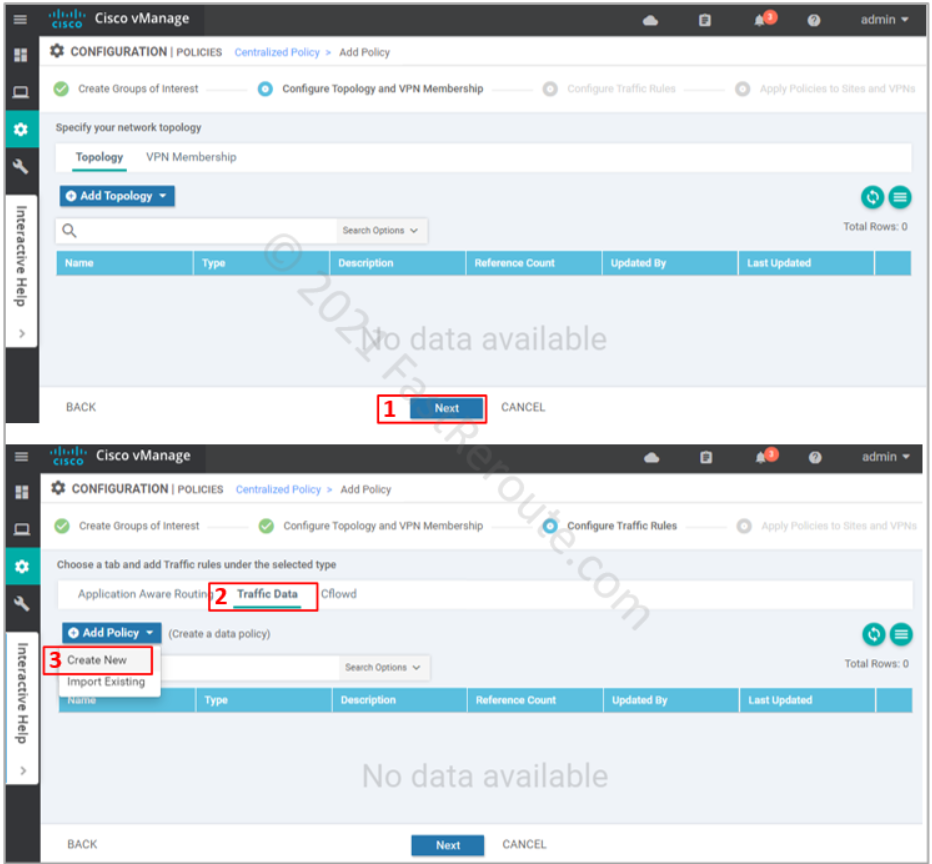Click the hamburger menu icon in top header
The height and width of the screenshot is (864, 932).
click(x=21, y=19)
